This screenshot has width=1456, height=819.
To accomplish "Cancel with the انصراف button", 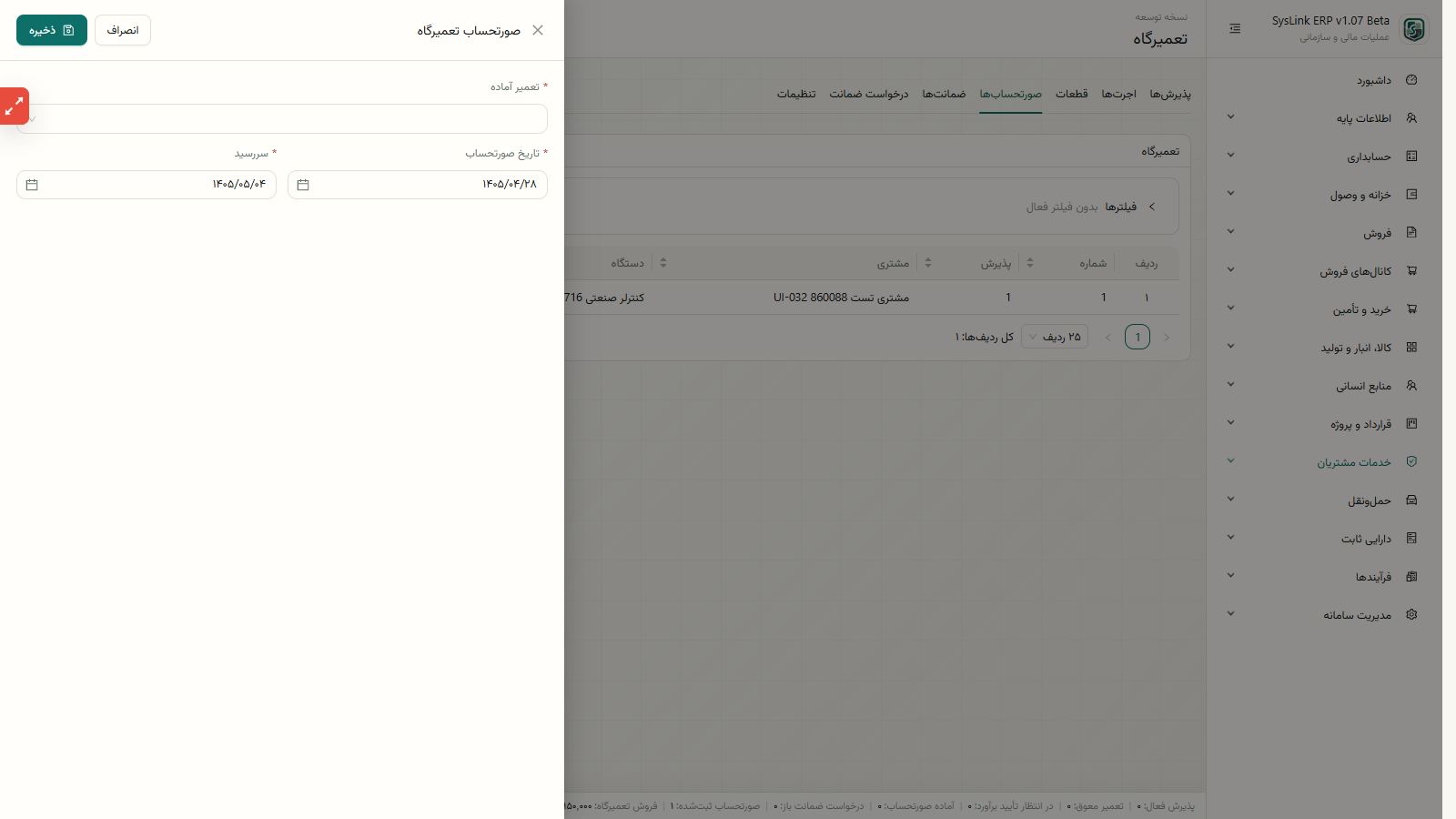I will (123, 30).
